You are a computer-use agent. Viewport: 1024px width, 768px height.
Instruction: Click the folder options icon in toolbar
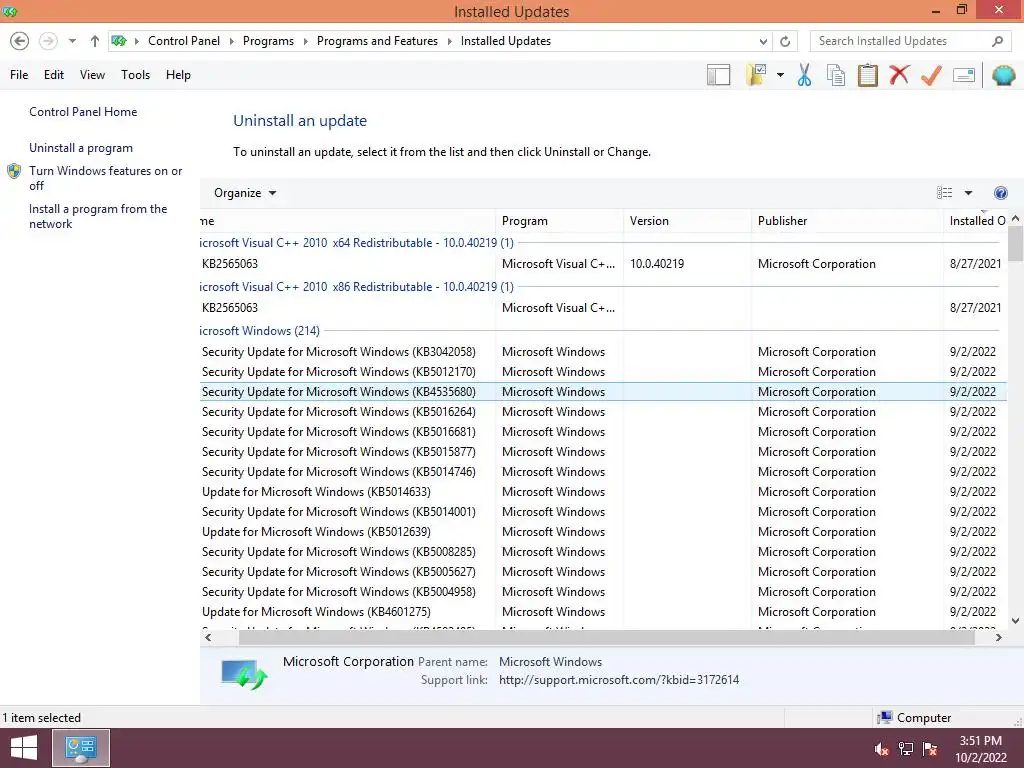tap(756, 75)
